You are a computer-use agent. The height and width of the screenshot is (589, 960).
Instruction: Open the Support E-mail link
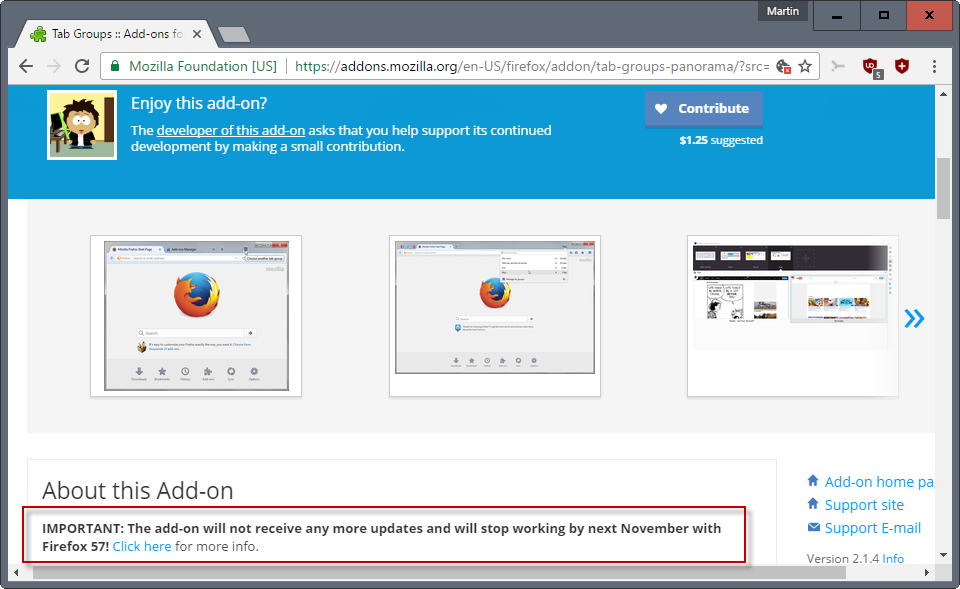pos(872,528)
